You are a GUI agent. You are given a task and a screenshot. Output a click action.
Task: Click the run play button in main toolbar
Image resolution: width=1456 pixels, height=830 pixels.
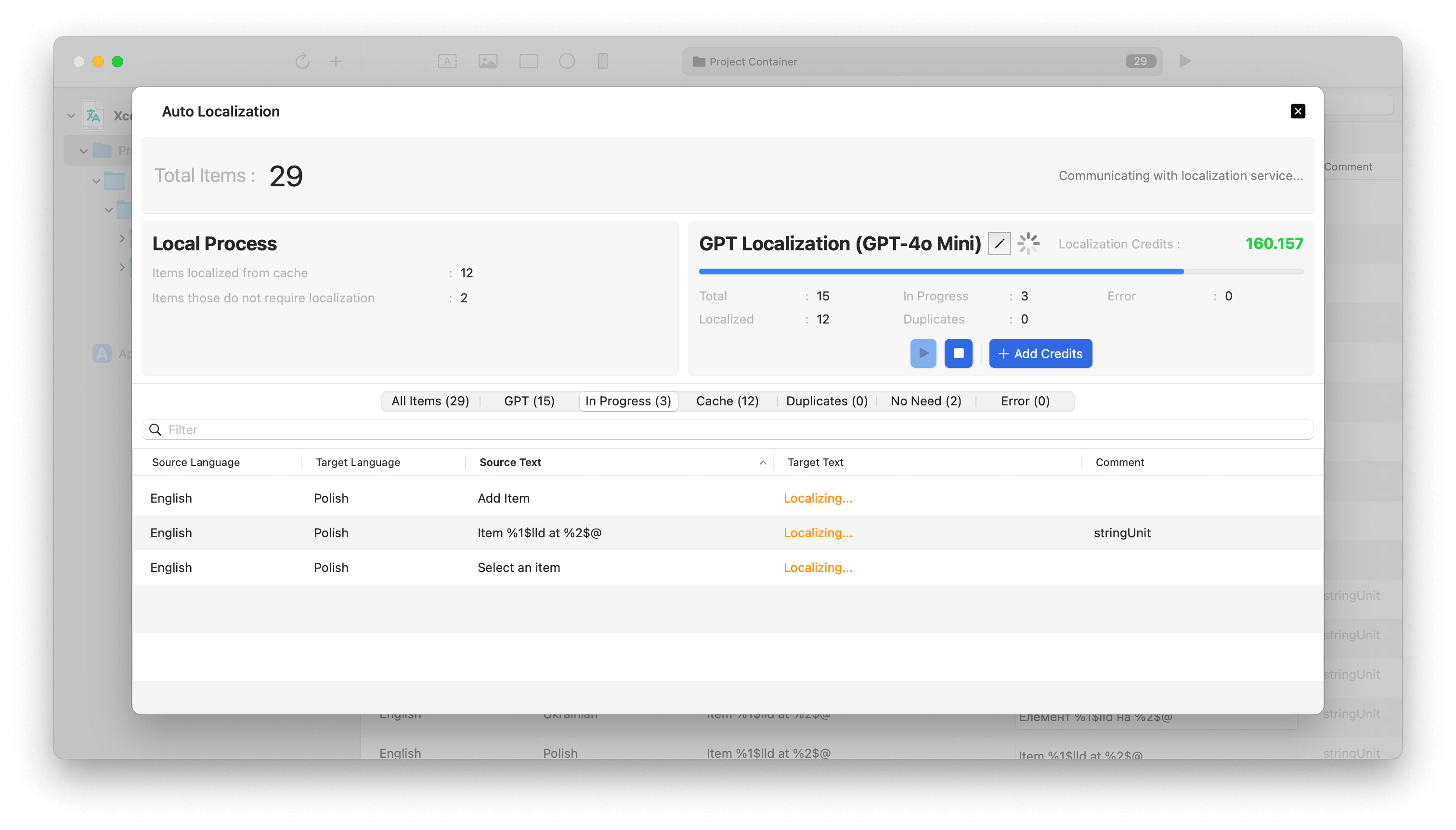point(1185,61)
